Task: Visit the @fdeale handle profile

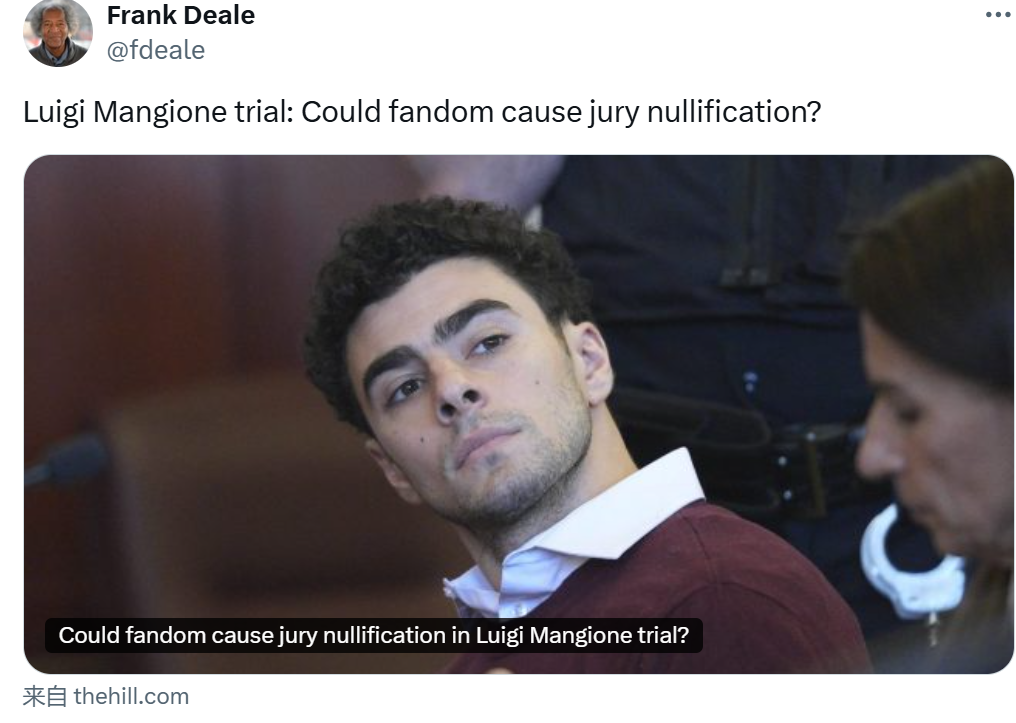Action: point(156,50)
